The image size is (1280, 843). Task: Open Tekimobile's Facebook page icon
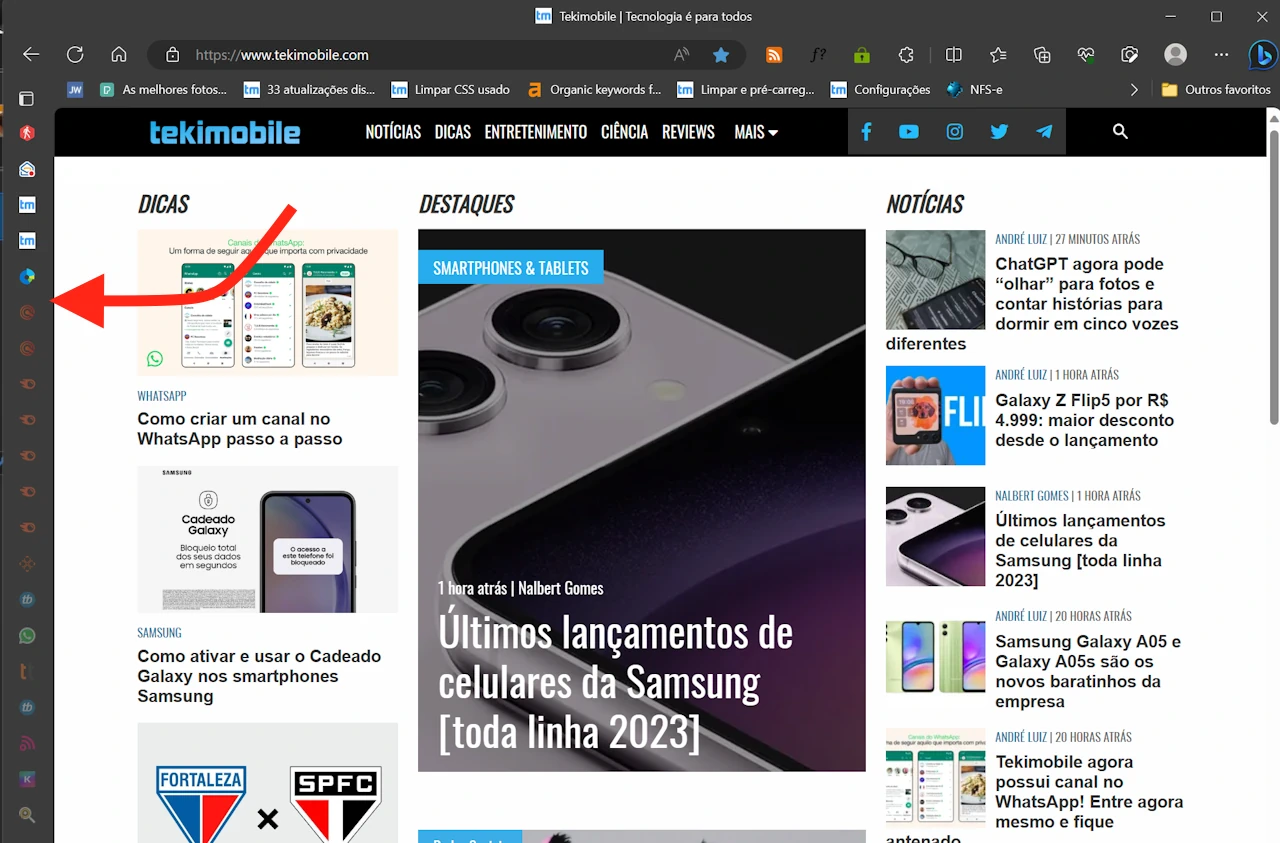pos(866,132)
